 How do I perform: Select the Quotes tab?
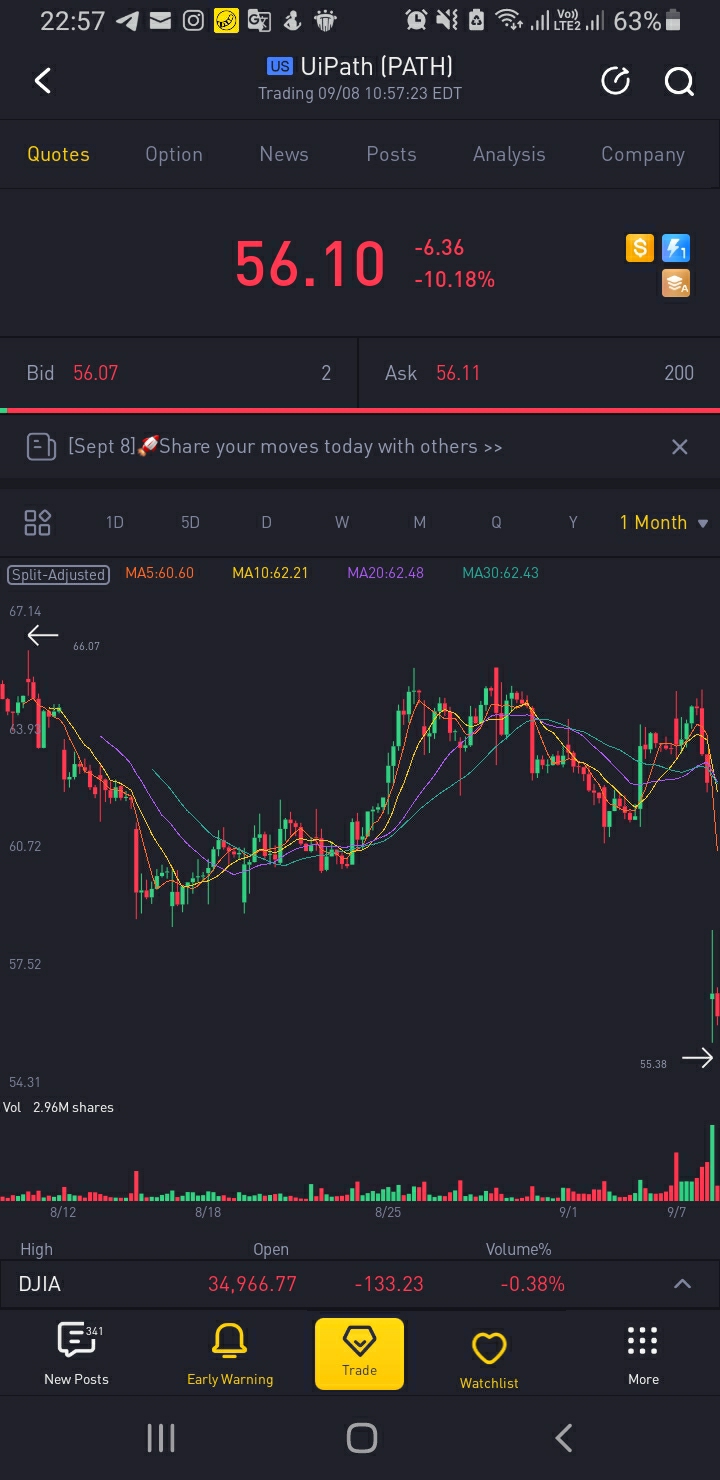pos(58,154)
